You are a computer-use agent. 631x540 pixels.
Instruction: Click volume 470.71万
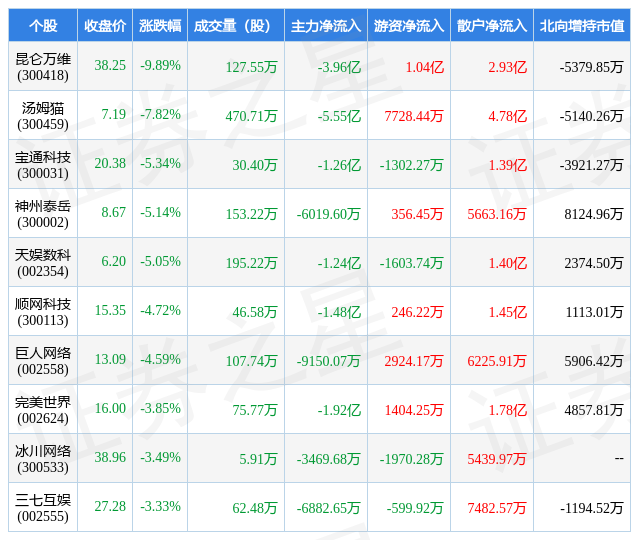(x=252, y=116)
